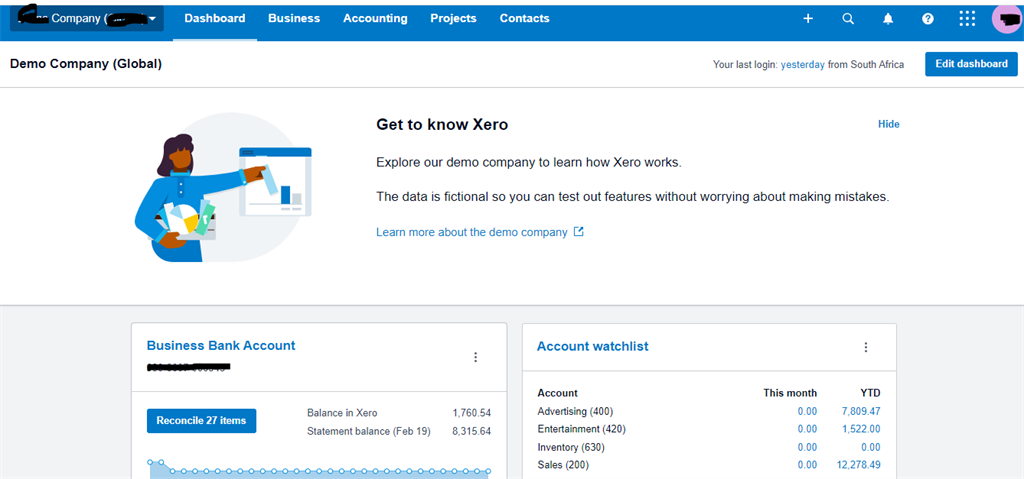Screen dimensions: 1024x479
Task: Open Business Bank Account options menu
Action: [475, 357]
